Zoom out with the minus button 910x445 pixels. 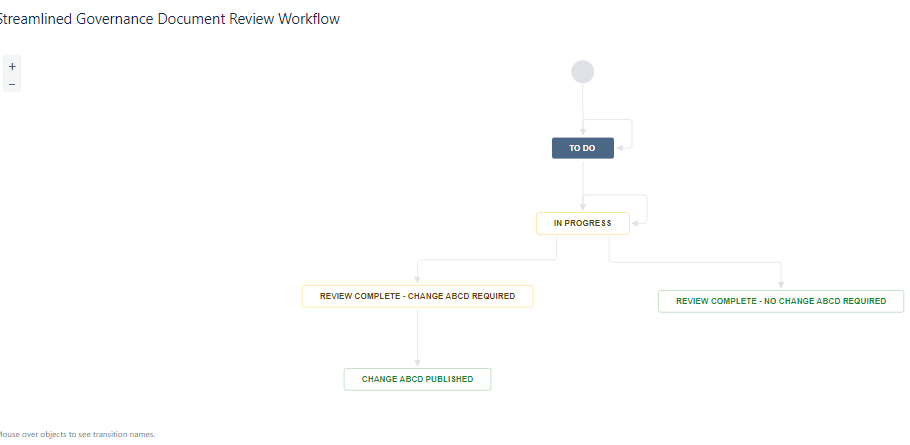tap(12, 84)
